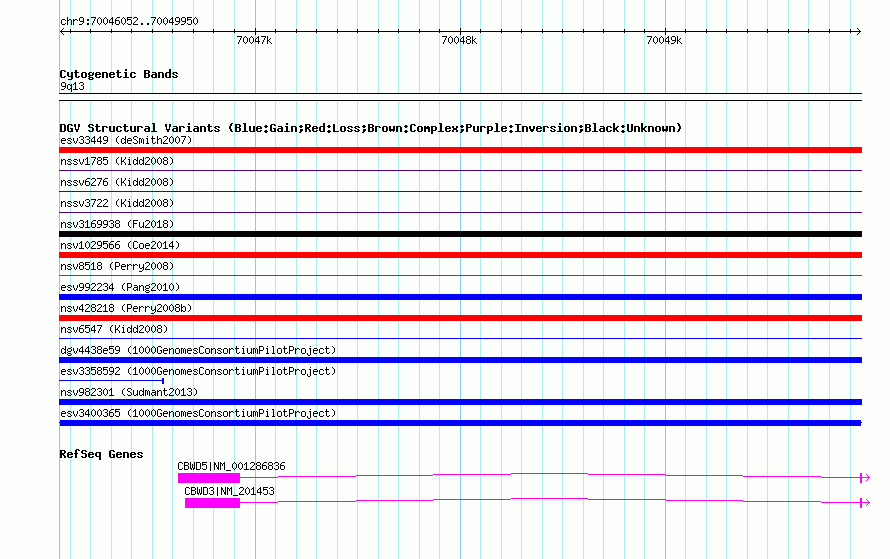Open nsv8518 (Perry2008) variant label
The height and width of the screenshot is (559, 890).
pyautogui.click(x=117, y=266)
